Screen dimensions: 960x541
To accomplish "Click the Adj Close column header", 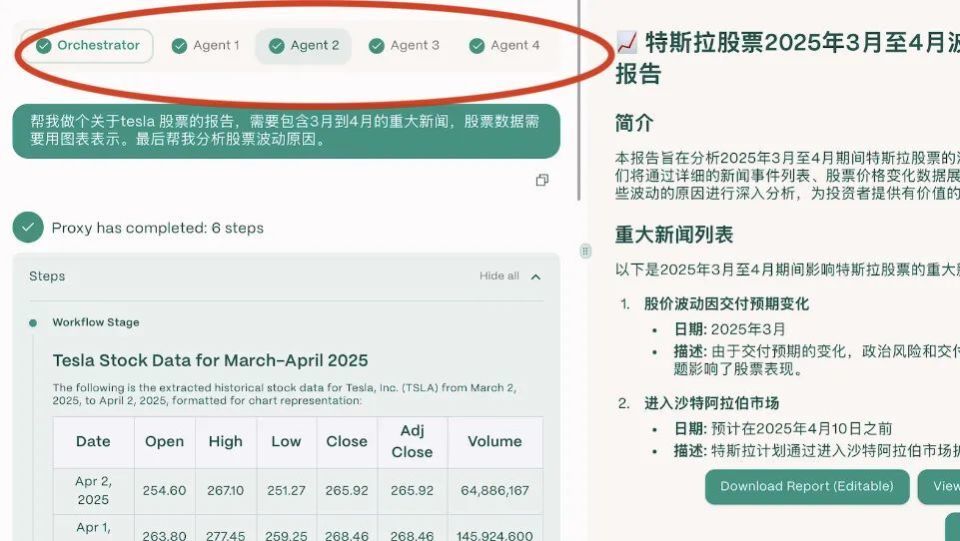I will (x=412, y=442).
